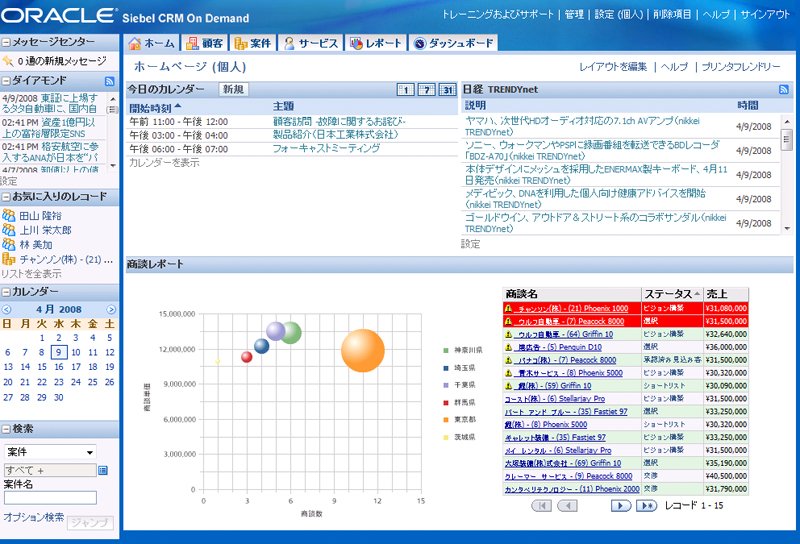Open 製品紹介(日本工業株式会社) appointment

point(335,135)
